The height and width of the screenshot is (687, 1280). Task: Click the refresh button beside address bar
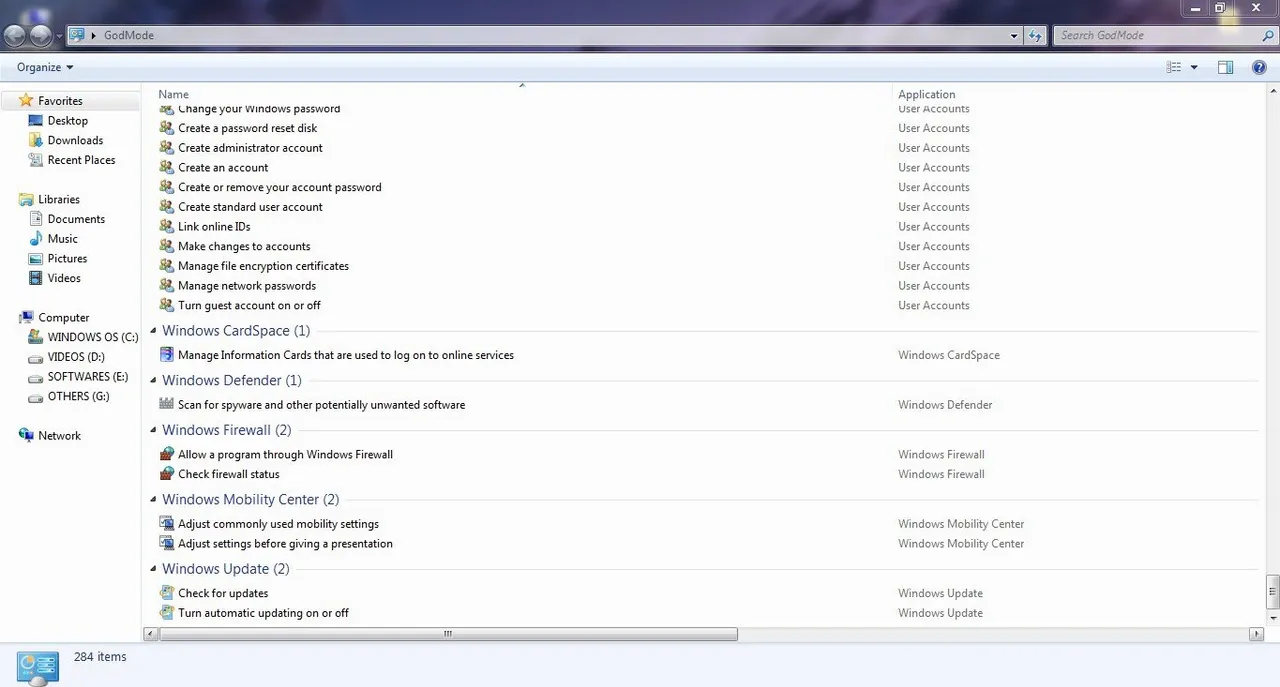coord(1036,35)
